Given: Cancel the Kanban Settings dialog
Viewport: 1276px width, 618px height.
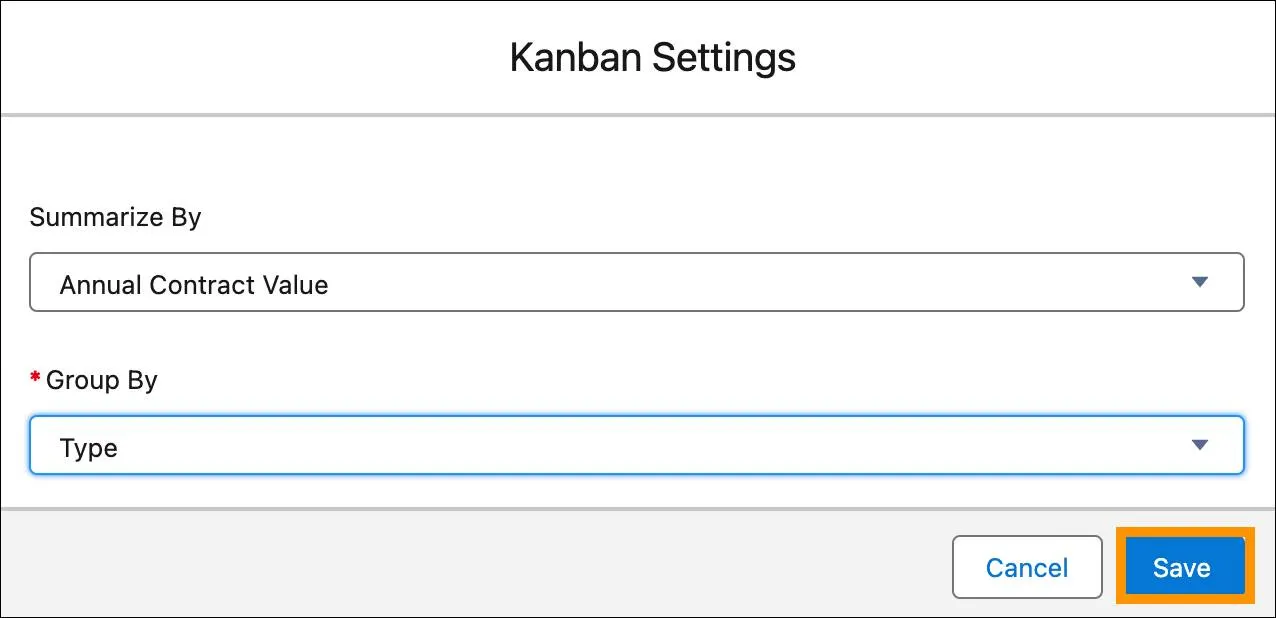Looking at the screenshot, I should pyautogui.click(x=1027, y=567).
